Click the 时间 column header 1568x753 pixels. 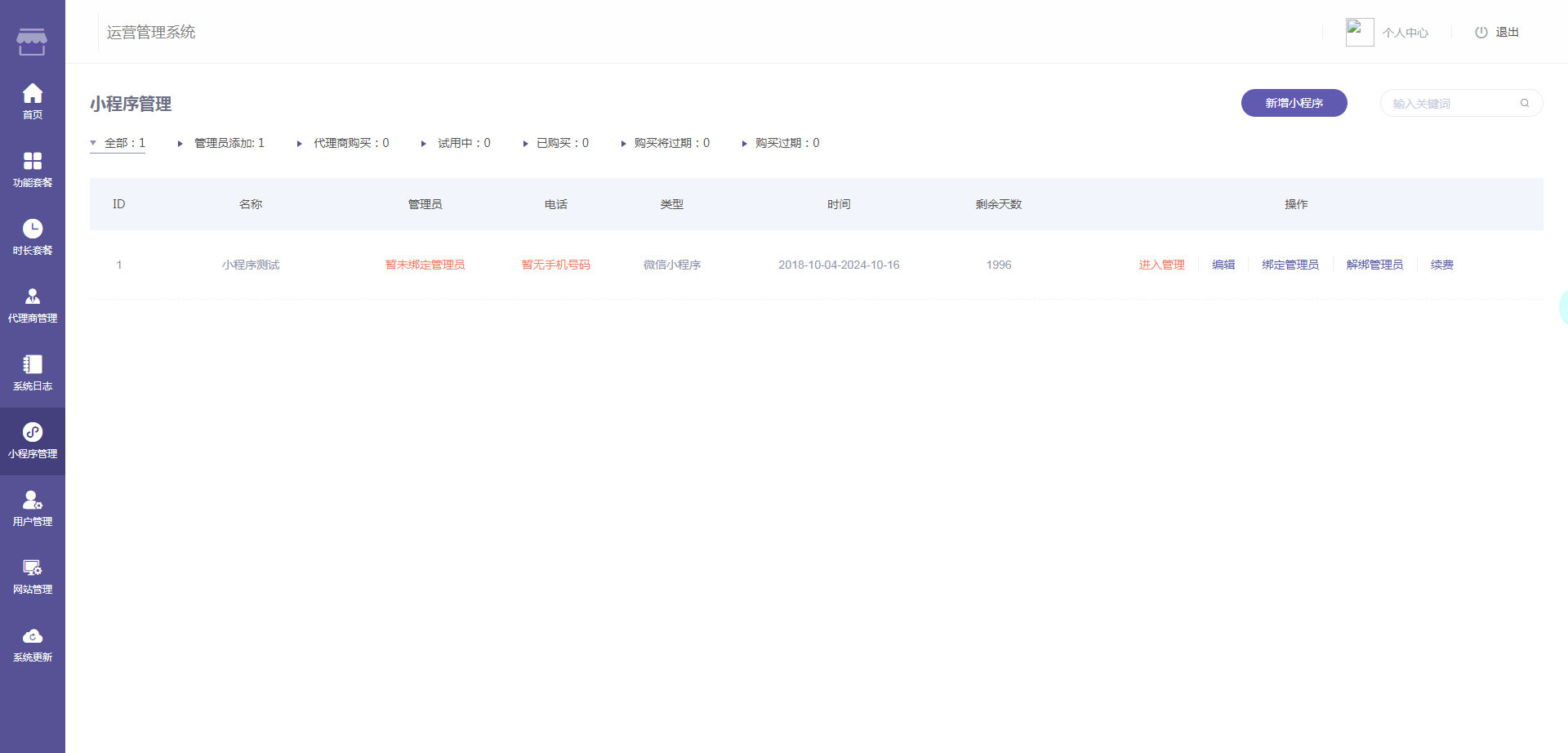(839, 204)
